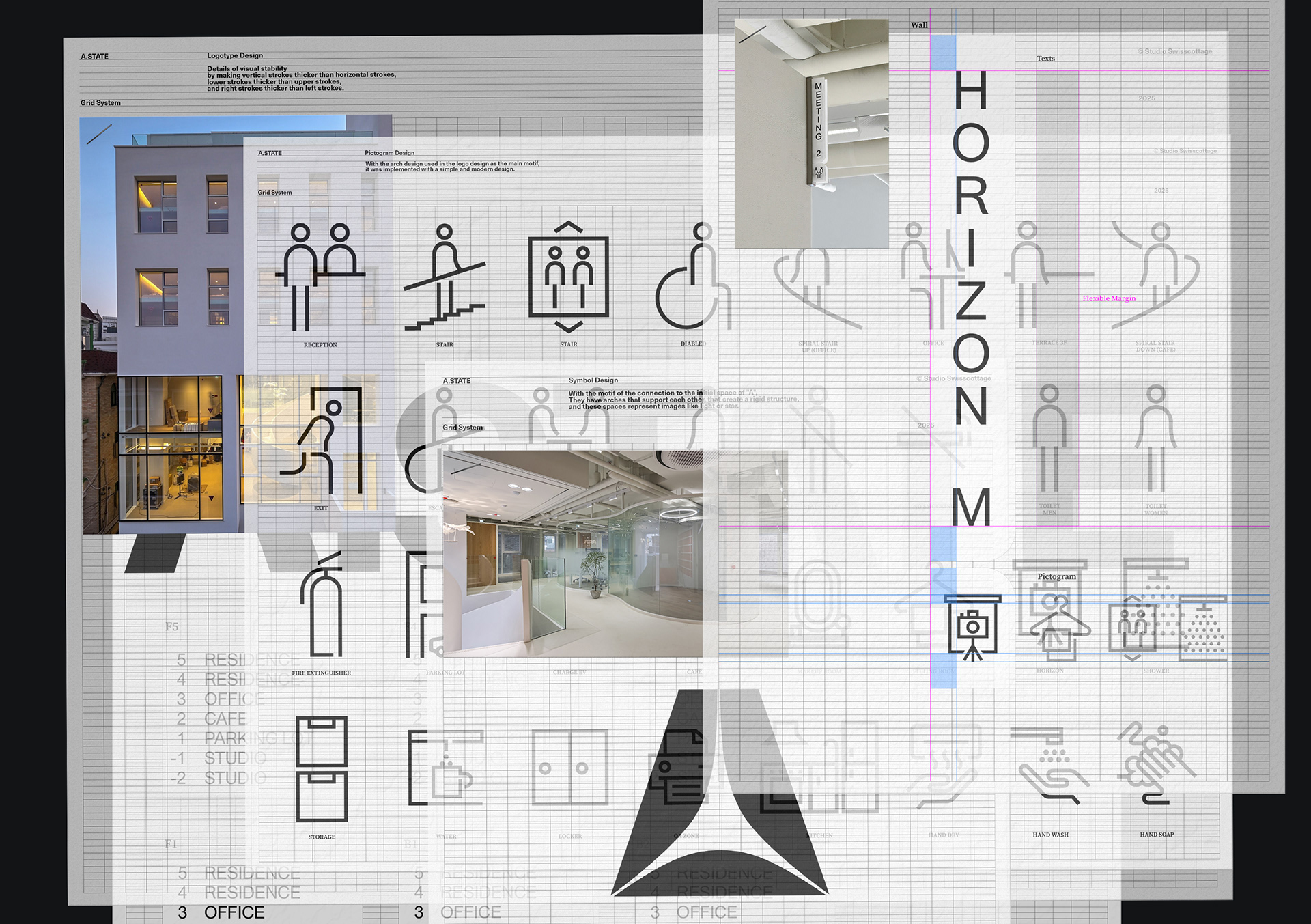Click the FIRE EXTINGUISHER pictogram

[322, 605]
